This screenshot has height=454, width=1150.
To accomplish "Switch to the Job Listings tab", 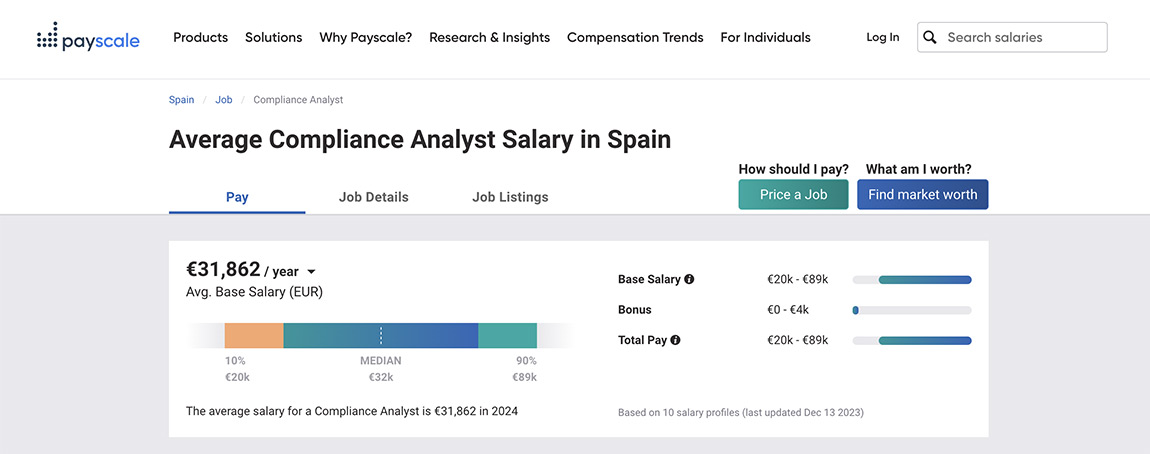I will pyautogui.click(x=510, y=197).
